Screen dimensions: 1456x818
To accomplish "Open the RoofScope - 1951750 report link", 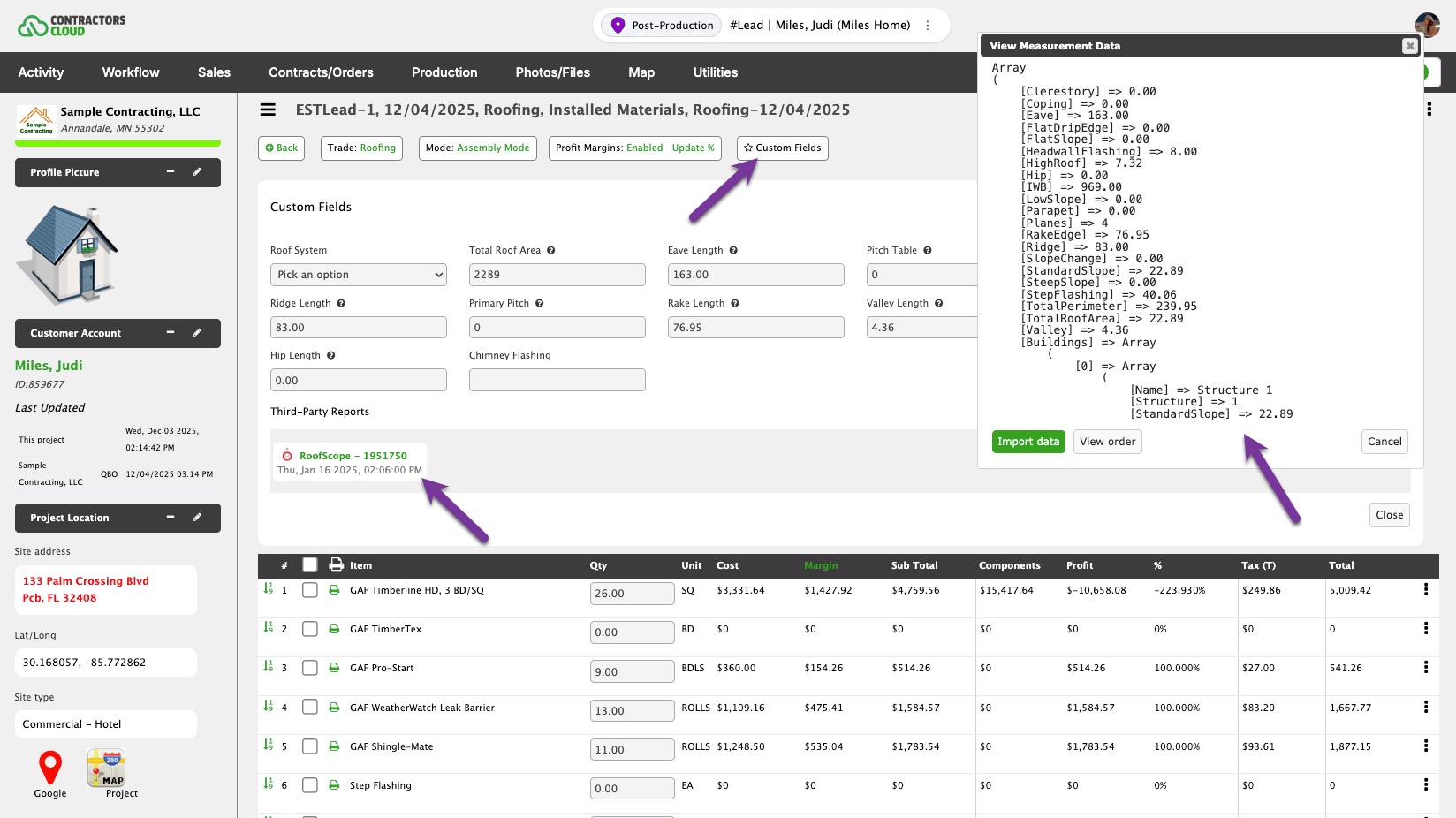I will point(353,456).
